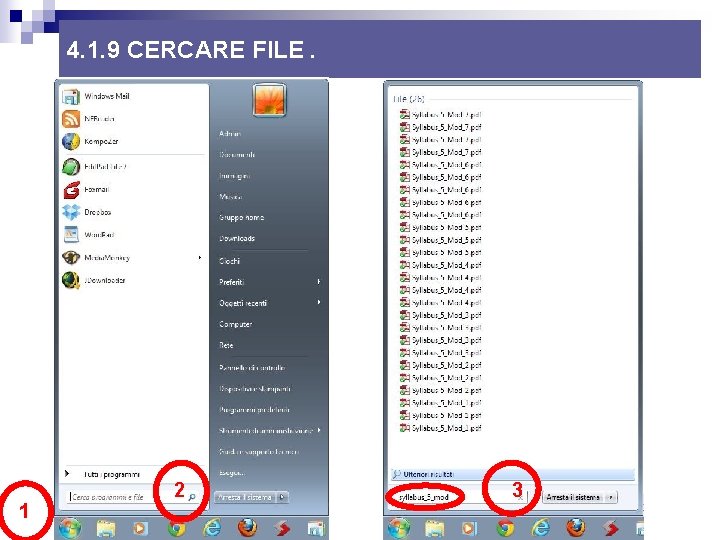
Task: Launch EditPad Lite 7
Action: 95,167
